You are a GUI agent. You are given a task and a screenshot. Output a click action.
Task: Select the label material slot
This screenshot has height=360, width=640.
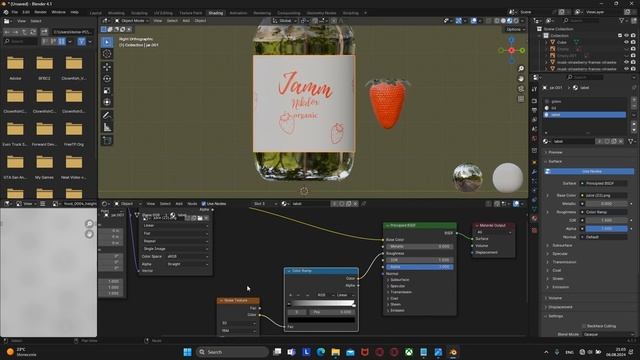(x=584, y=115)
